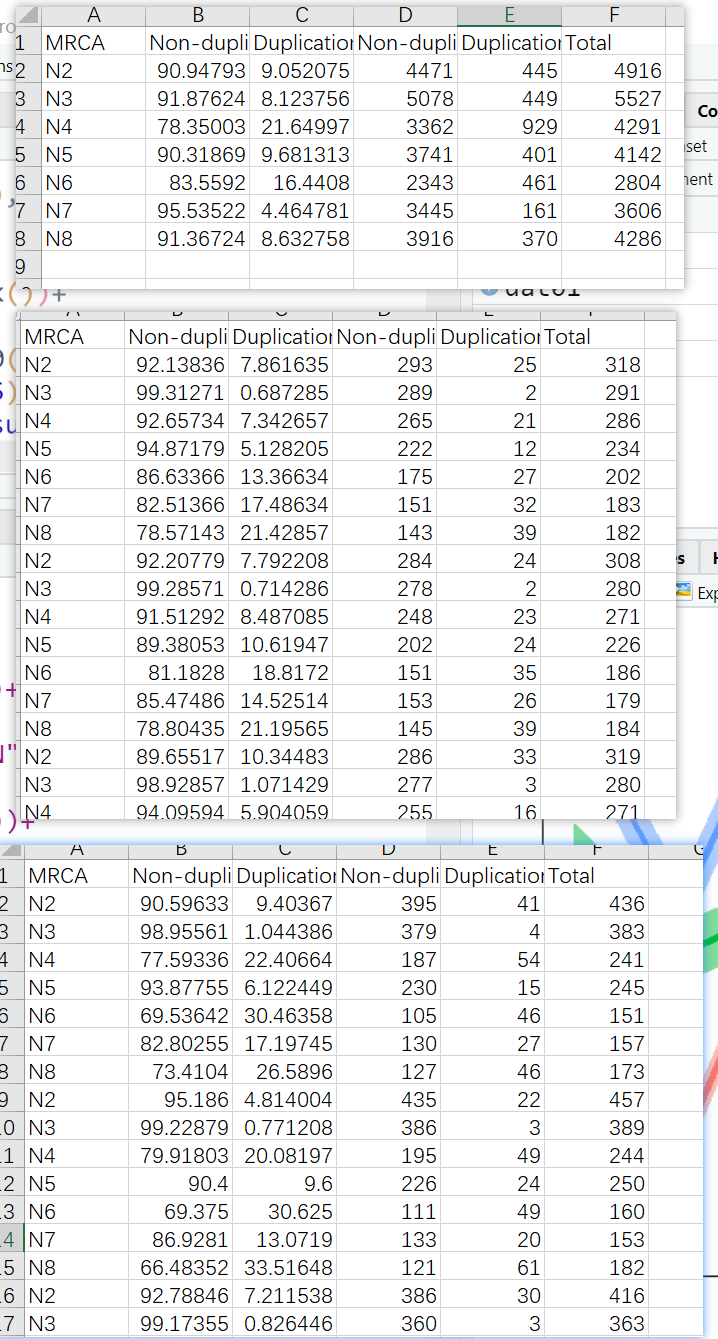Image resolution: width=718 pixels, height=1339 pixels.
Task: Click cell containing 90.59633
Action: tap(182, 903)
